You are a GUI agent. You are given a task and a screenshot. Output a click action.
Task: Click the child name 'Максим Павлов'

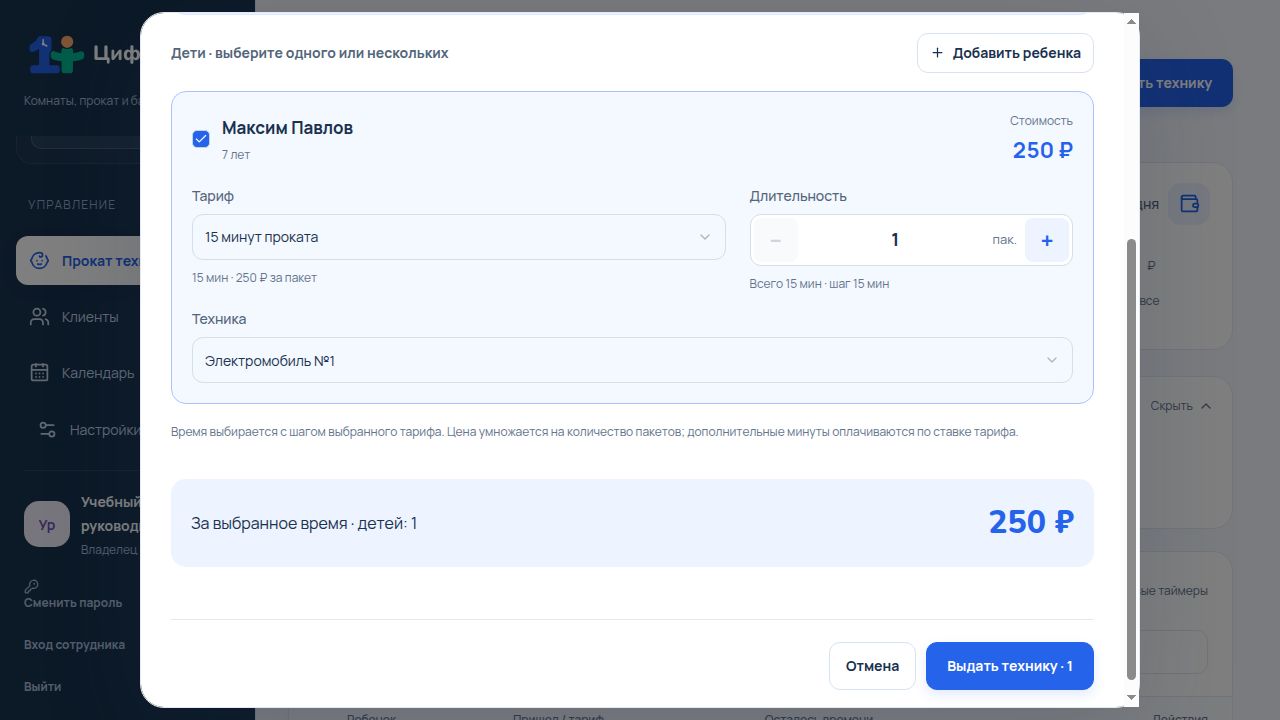[287, 128]
